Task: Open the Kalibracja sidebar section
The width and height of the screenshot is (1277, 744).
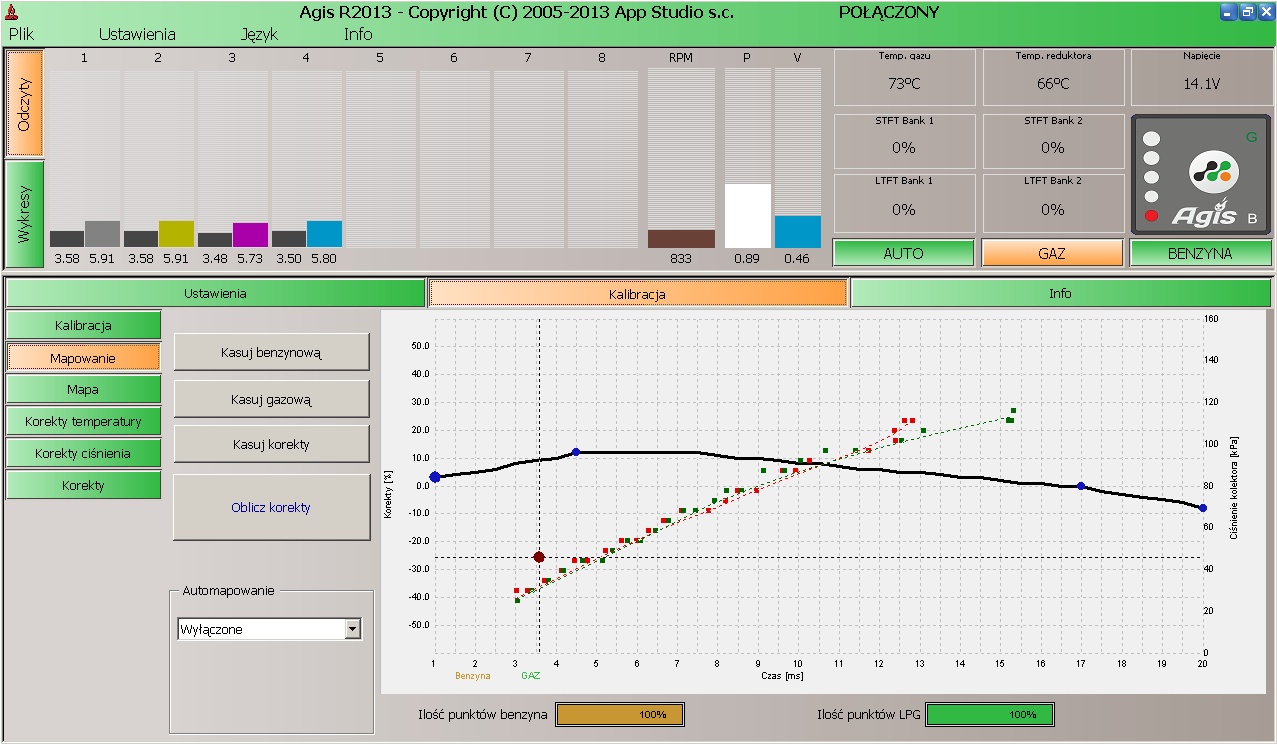Action: pos(83,325)
